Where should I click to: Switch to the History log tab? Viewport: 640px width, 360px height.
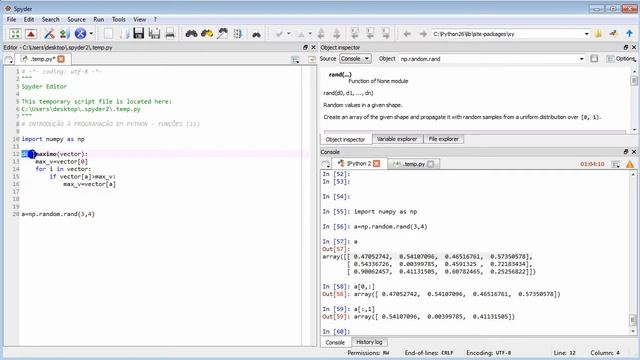tap(369, 342)
